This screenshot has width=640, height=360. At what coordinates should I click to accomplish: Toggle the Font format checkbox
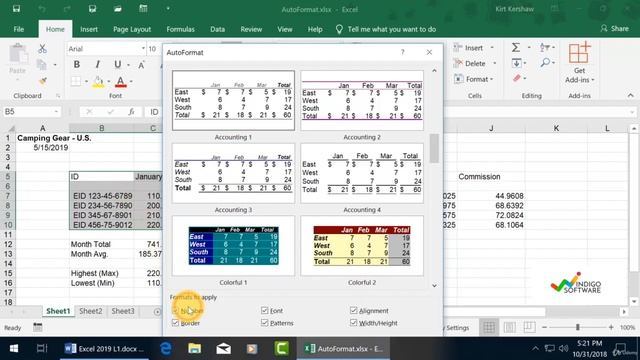point(264,311)
